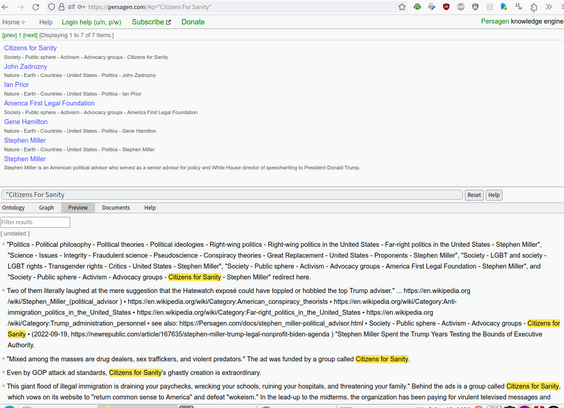This screenshot has width=564, height=408.
Task: Open the uBlock Origin red shield icon
Action: [446, 7]
